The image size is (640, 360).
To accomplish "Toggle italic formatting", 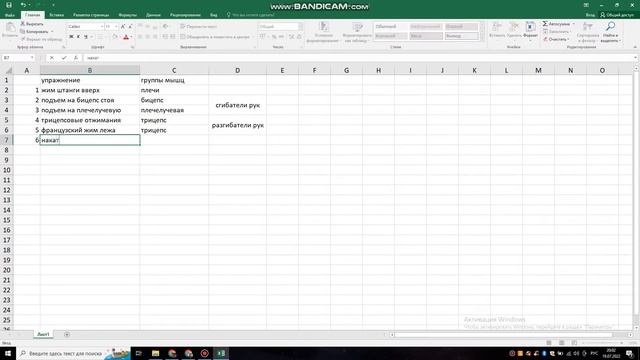I will click(x=78, y=37).
